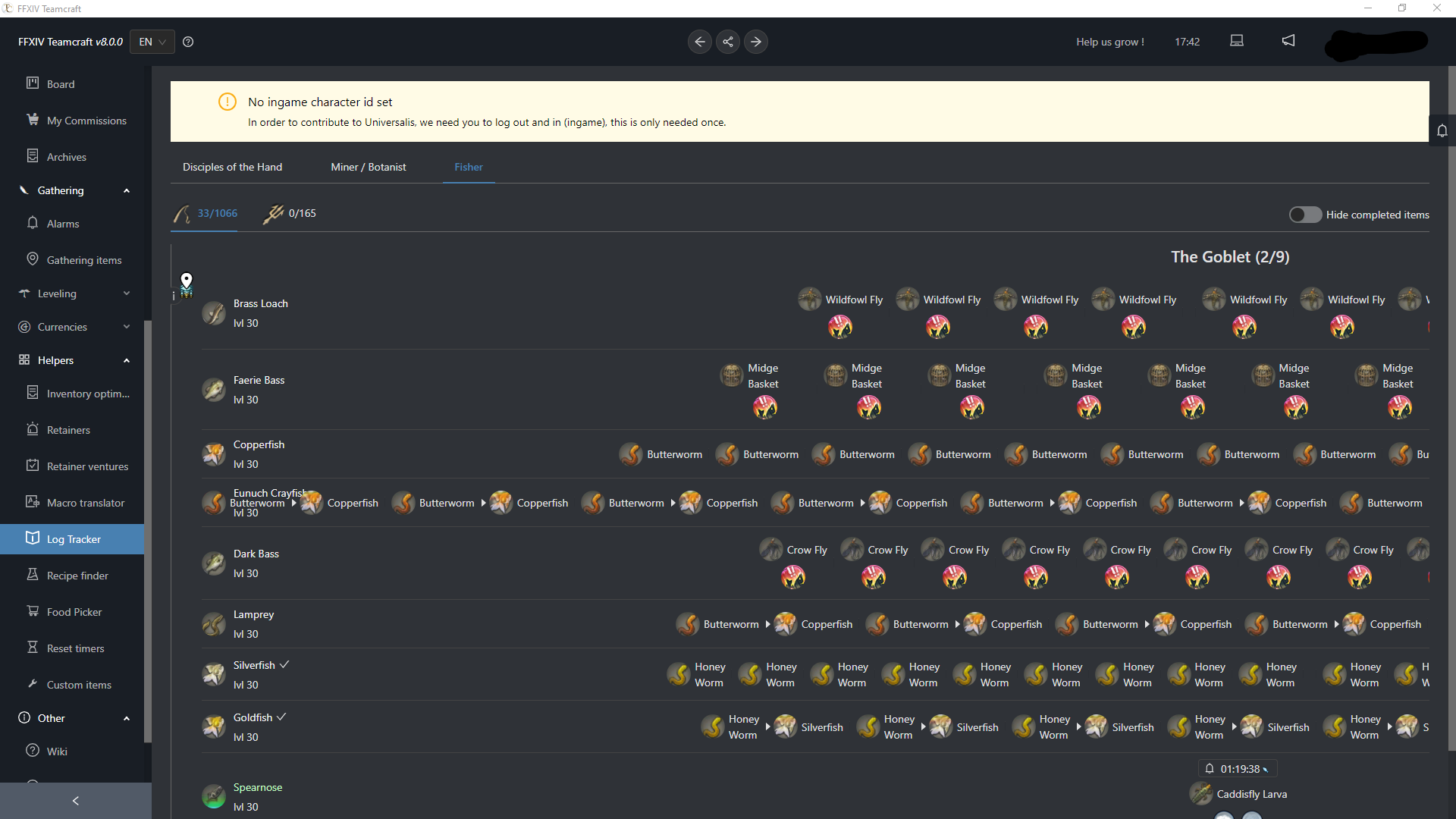Click the back arrow navigation button
The image size is (1456, 819).
coord(699,42)
